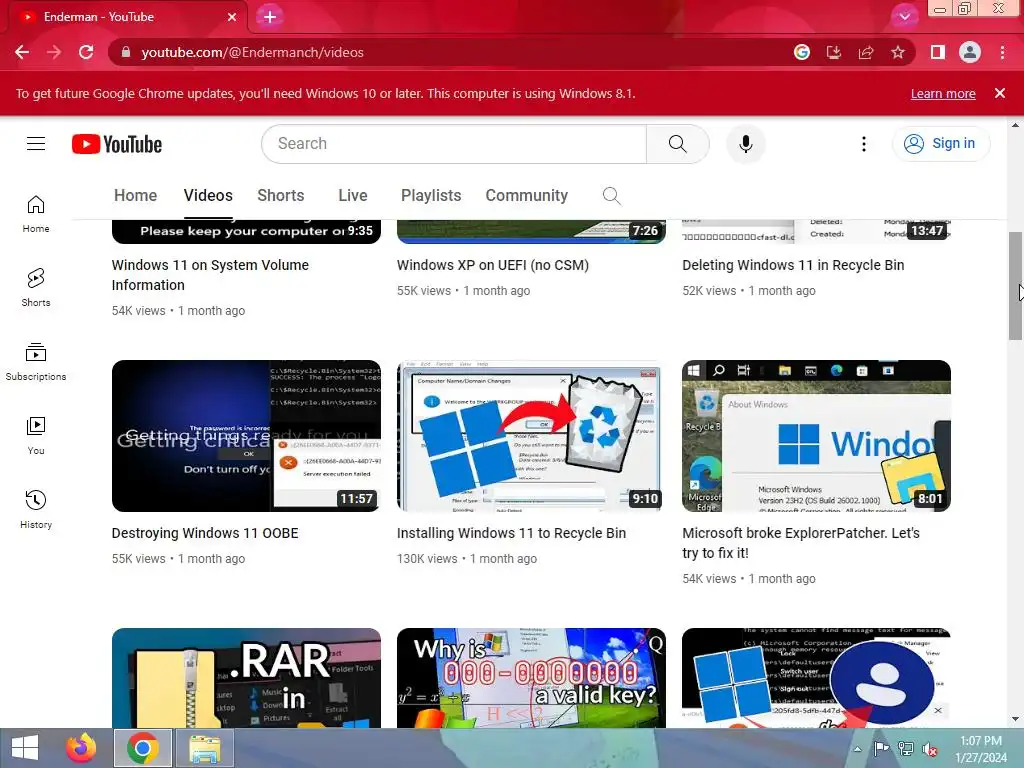The height and width of the screenshot is (768, 1024).
Task: Open the Action Center flag tray icon
Action: (881, 749)
